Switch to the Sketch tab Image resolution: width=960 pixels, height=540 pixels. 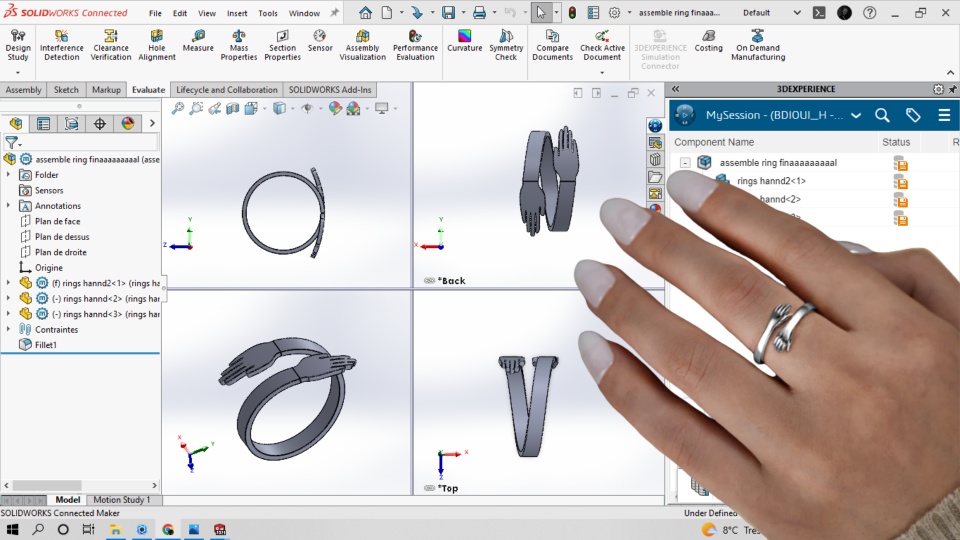coord(66,89)
